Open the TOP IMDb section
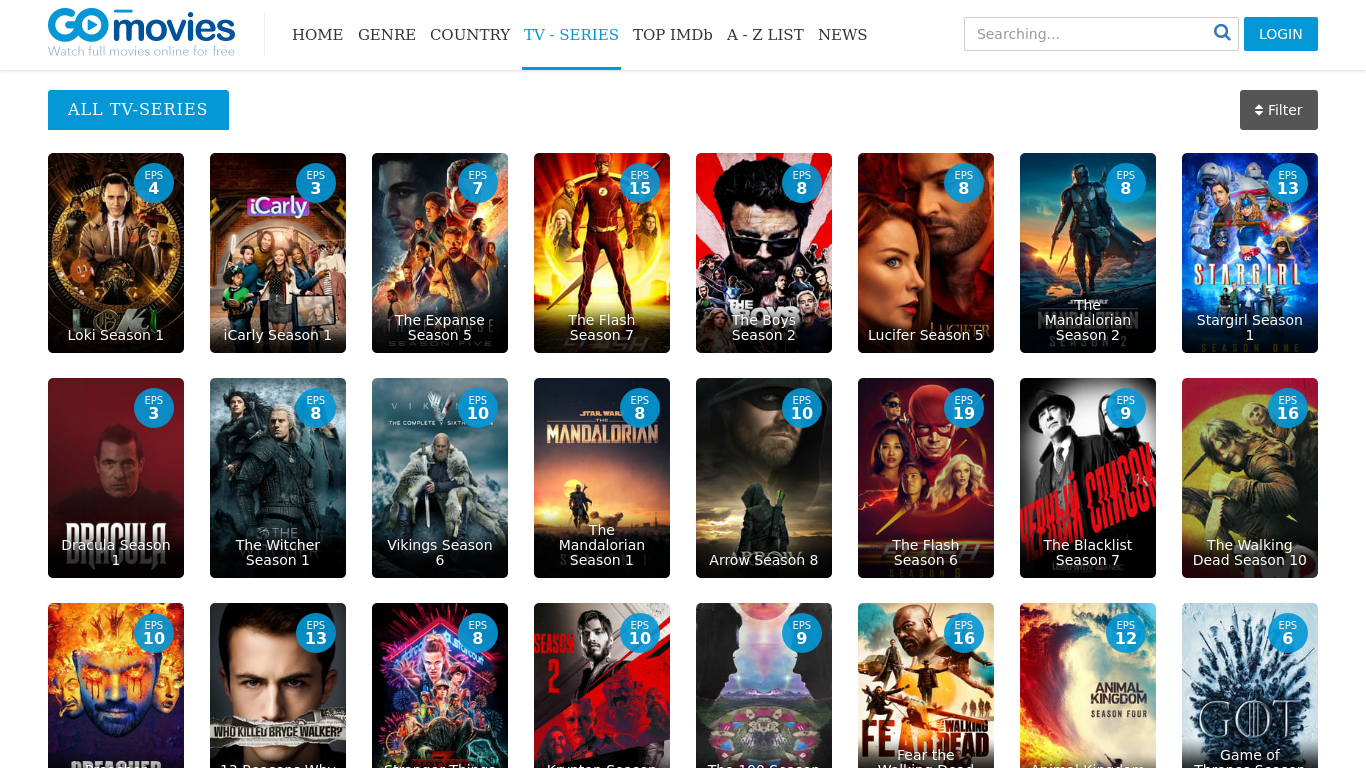The height and width of the screenshot is (768, 1366). 672,35
